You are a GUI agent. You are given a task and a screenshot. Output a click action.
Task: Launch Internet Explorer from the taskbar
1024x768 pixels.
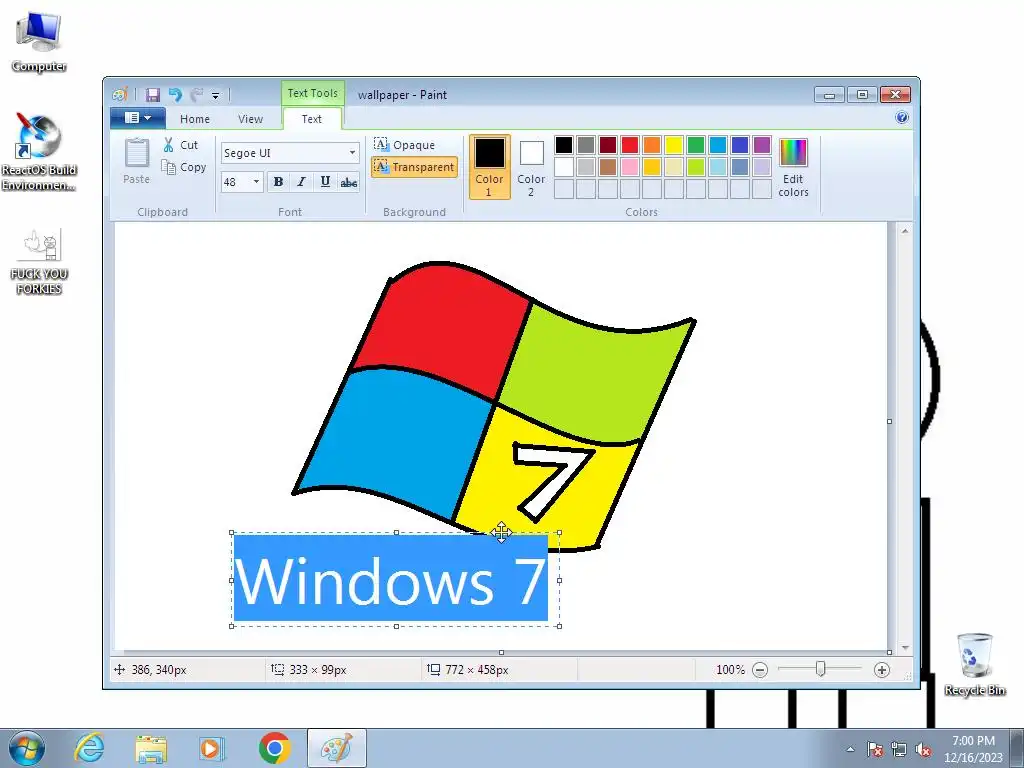pos(89,748)
